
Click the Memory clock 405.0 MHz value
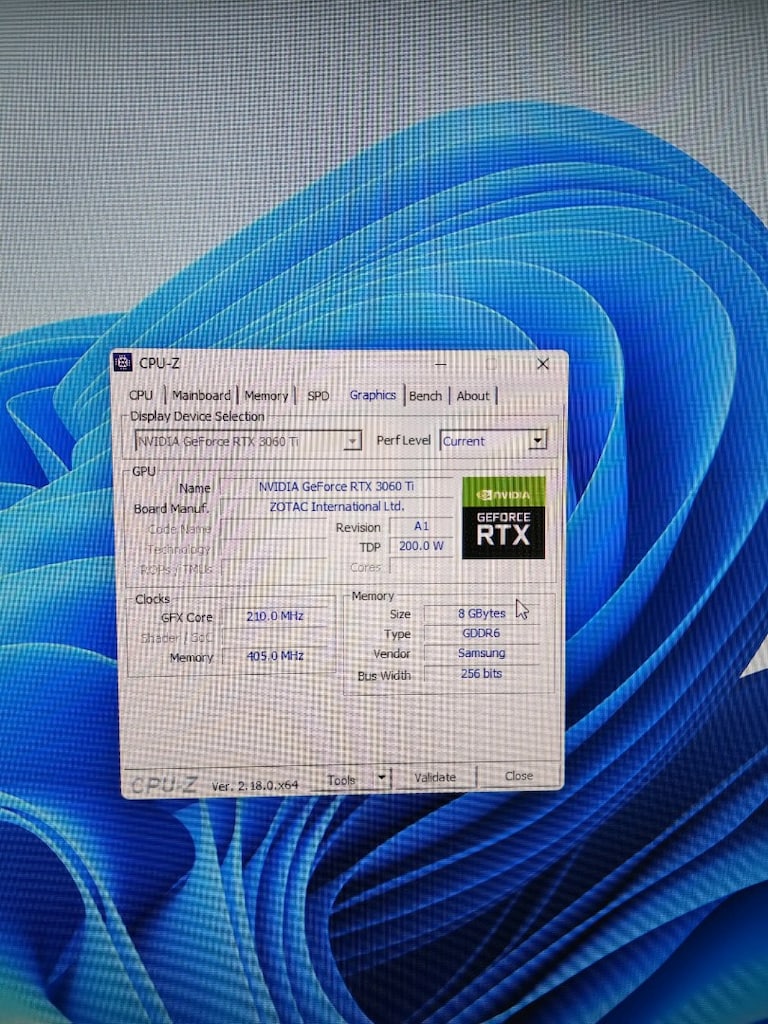275,655
